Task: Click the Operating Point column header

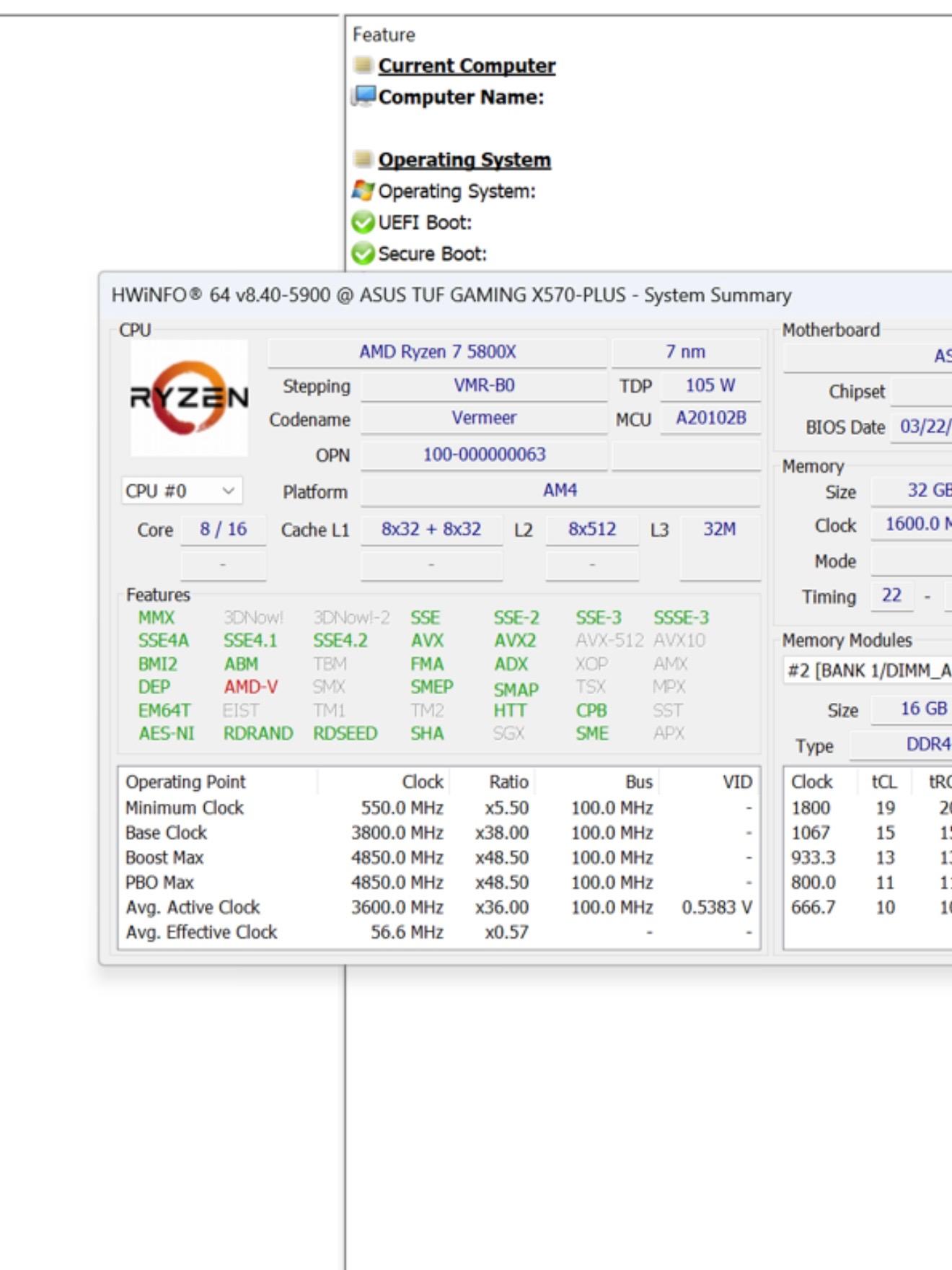Action: [218, 782]
